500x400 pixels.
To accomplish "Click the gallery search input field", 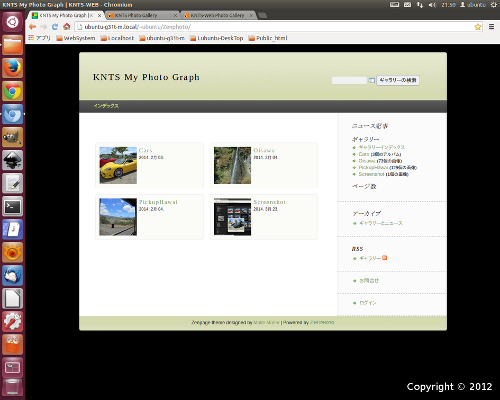I will coord(349,80).
